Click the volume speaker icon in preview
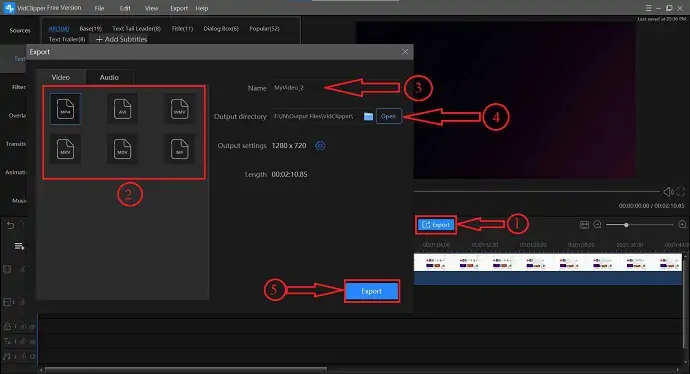 tap(668, 191)
